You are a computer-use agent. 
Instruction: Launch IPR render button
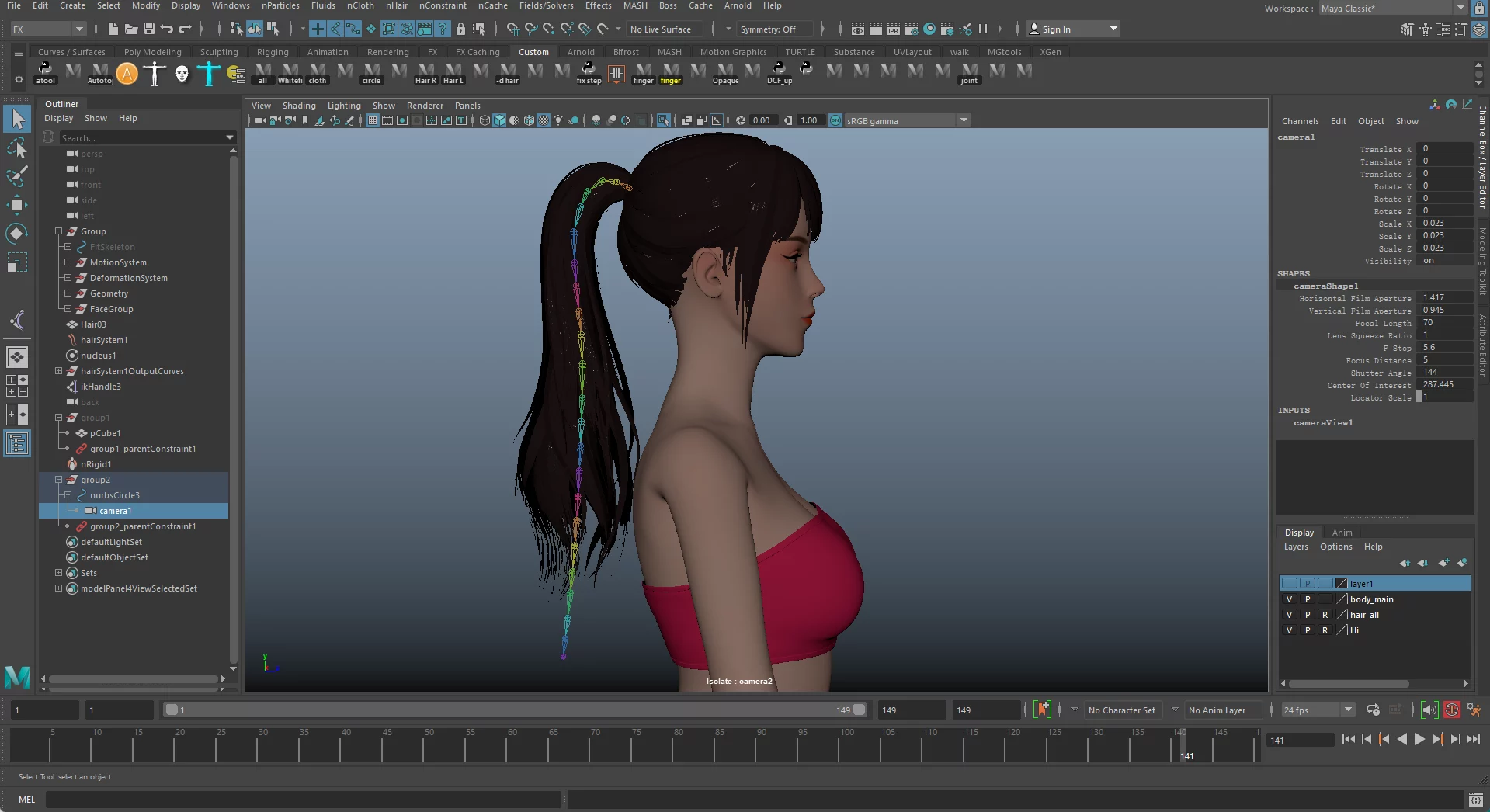point(894,29)
